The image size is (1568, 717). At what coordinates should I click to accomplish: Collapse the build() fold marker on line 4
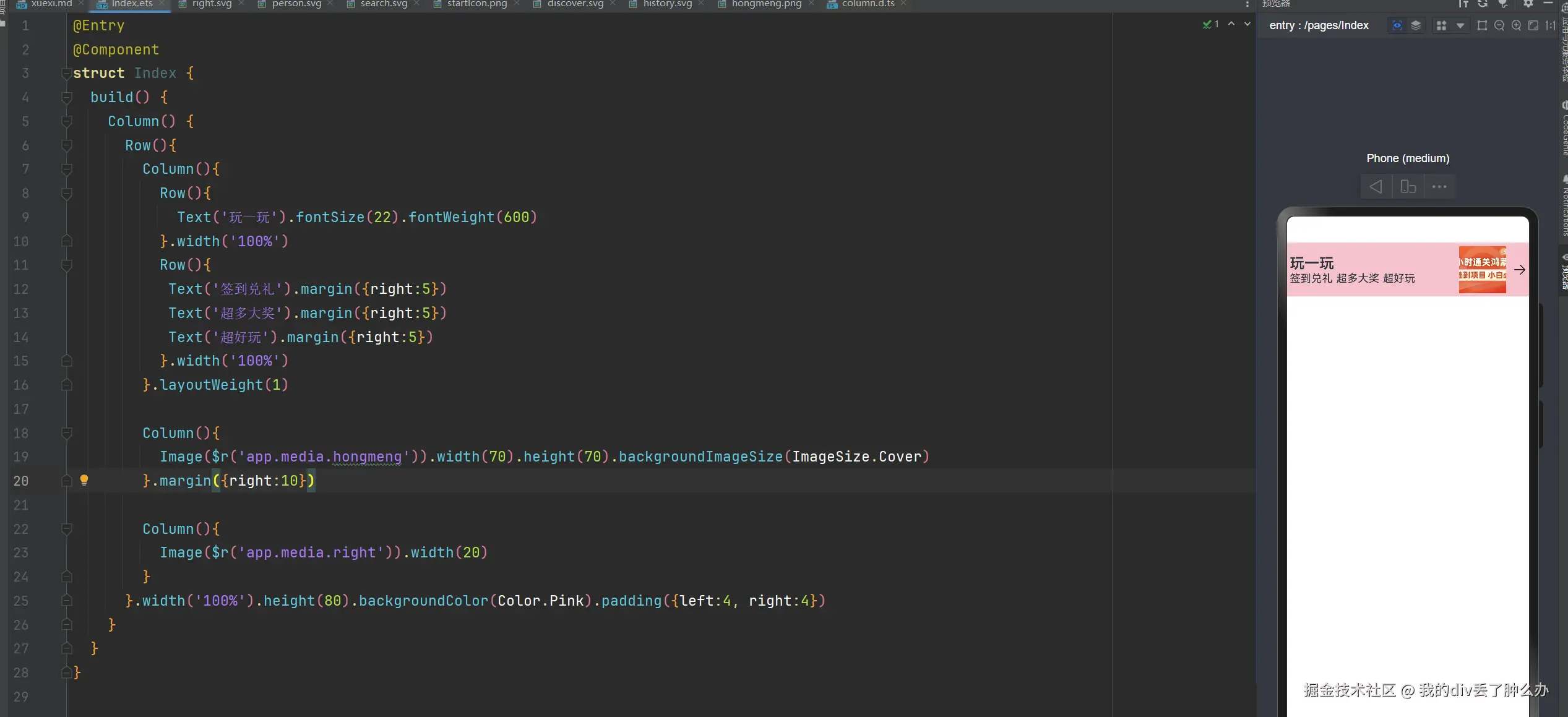point(66,98)
